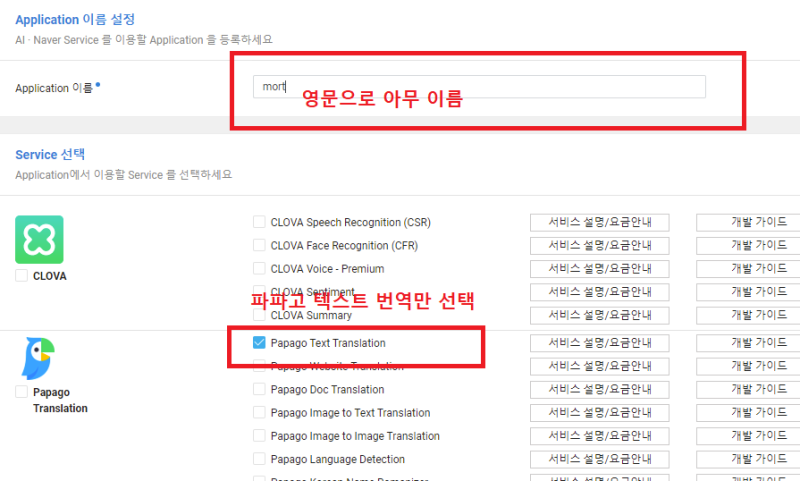Open 서비스 설명/요금안내 for Papago Language Detection
The image size is (800, 481).
click(599, 459)
